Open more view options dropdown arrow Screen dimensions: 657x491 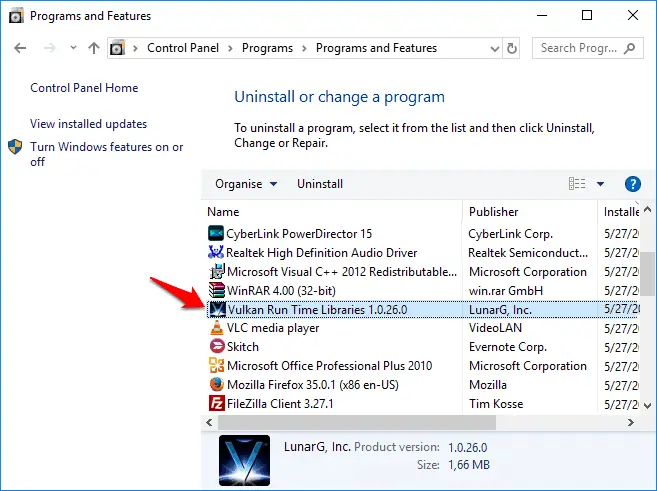pos(600,184)
